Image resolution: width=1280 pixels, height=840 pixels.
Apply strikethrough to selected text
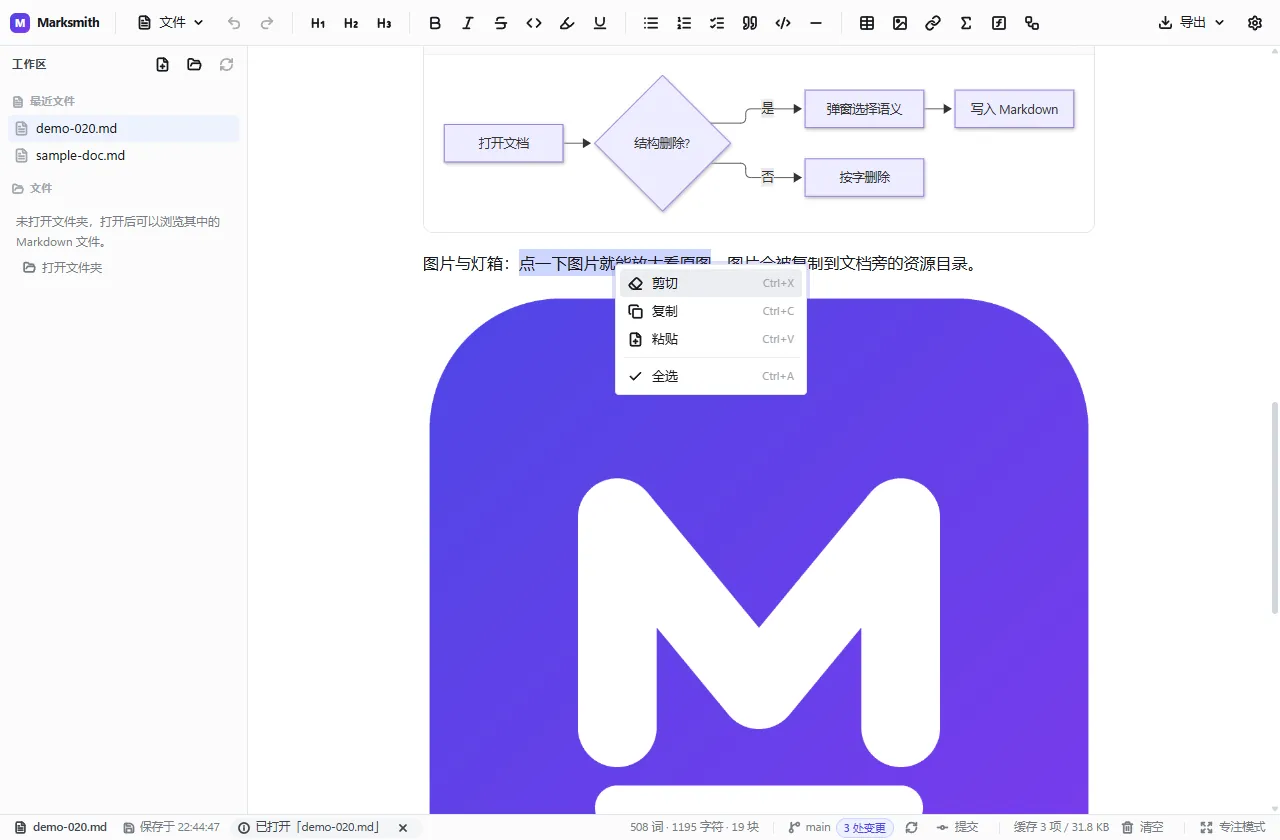pyautogui.click(x=501, y=23)
